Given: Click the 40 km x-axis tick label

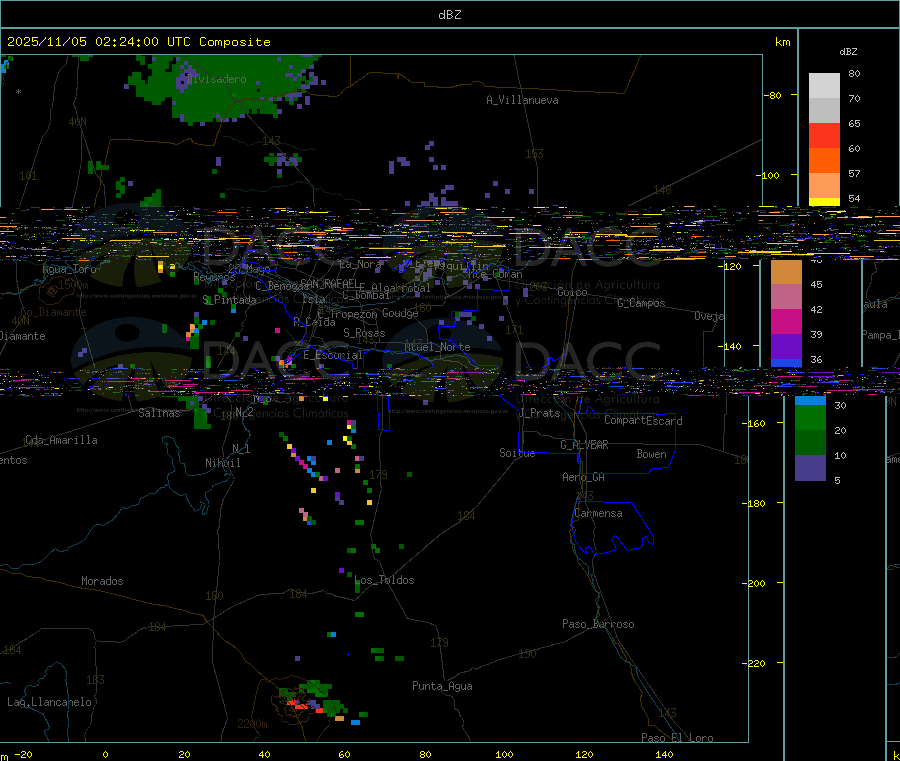Looking at the screenshot, I should (264, 754).
